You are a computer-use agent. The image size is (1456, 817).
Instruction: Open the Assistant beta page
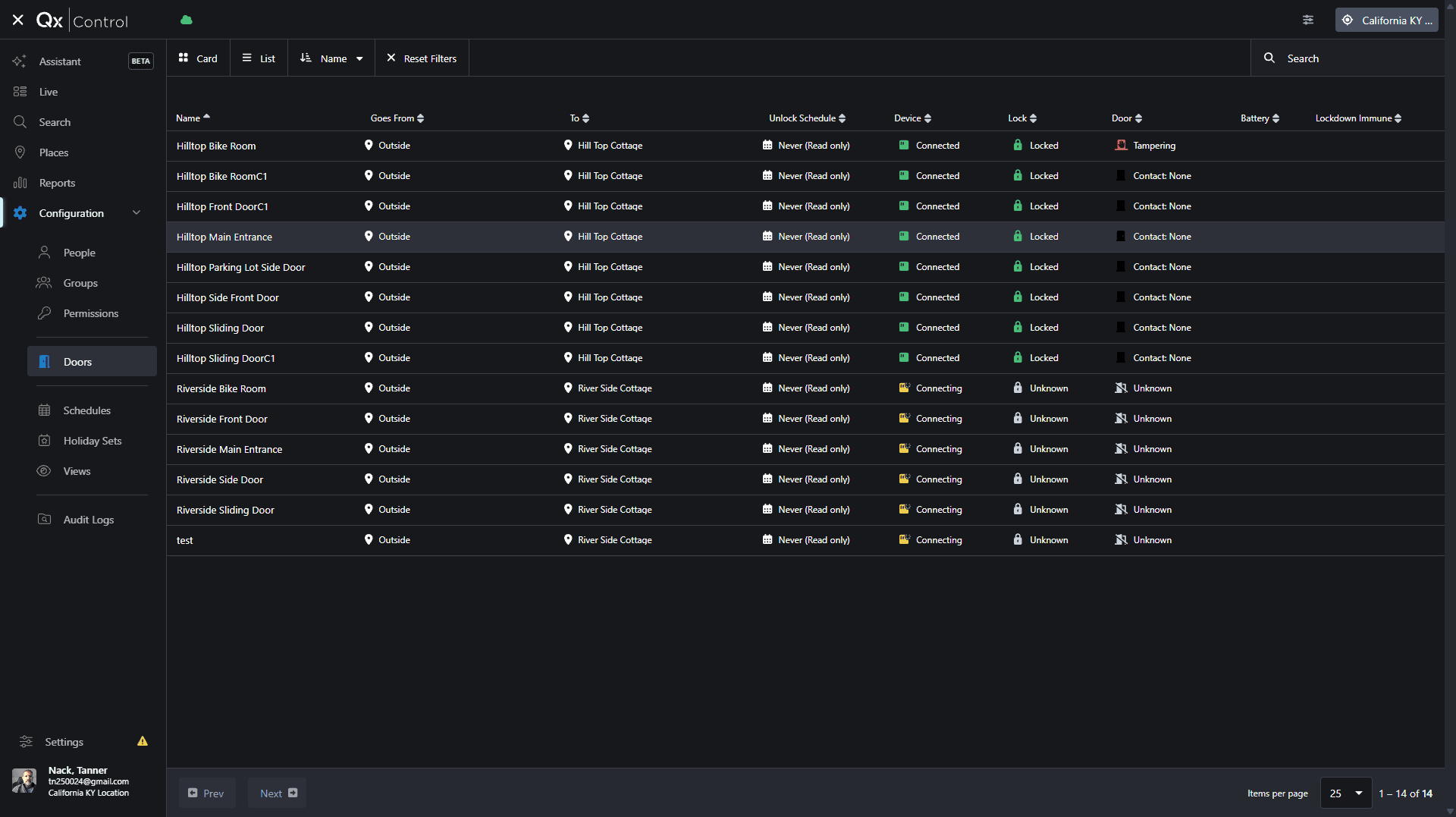(x=83, y=61)
